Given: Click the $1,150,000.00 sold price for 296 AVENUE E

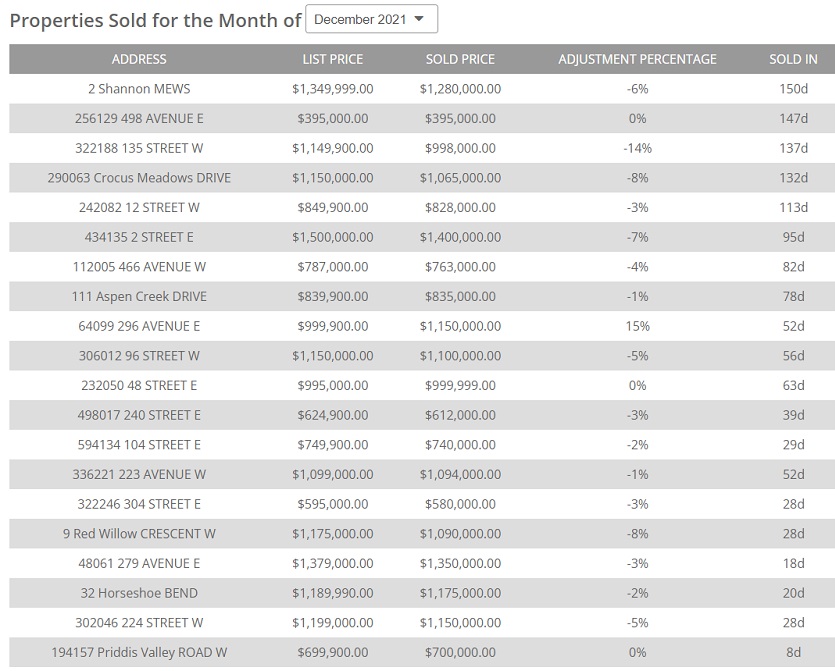Looking at the screenshot, I should pyautogui.click(x=460, y=326).
